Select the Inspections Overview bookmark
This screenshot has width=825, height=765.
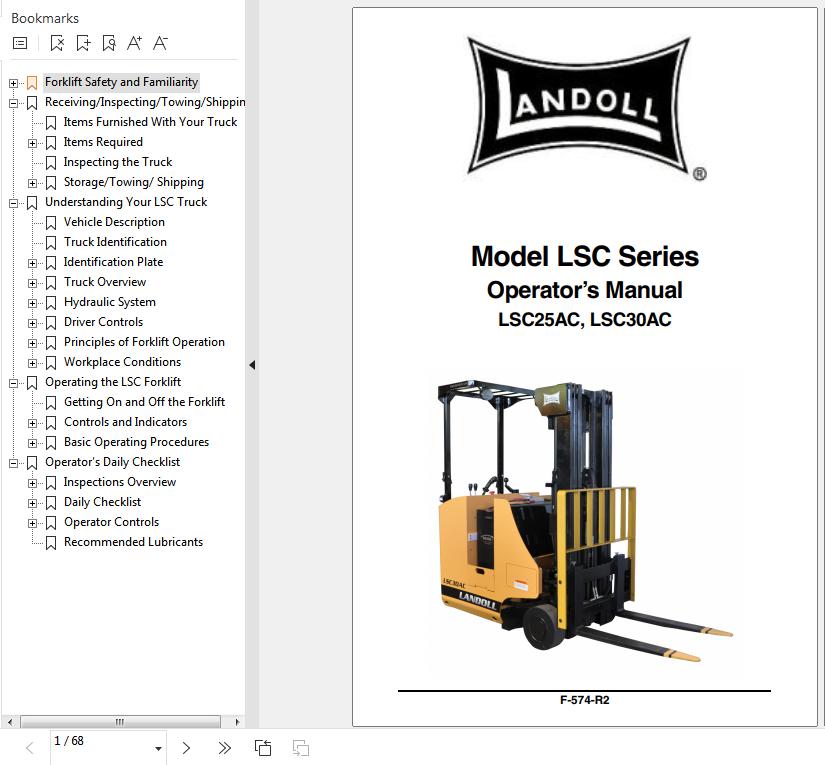point(119,482)
